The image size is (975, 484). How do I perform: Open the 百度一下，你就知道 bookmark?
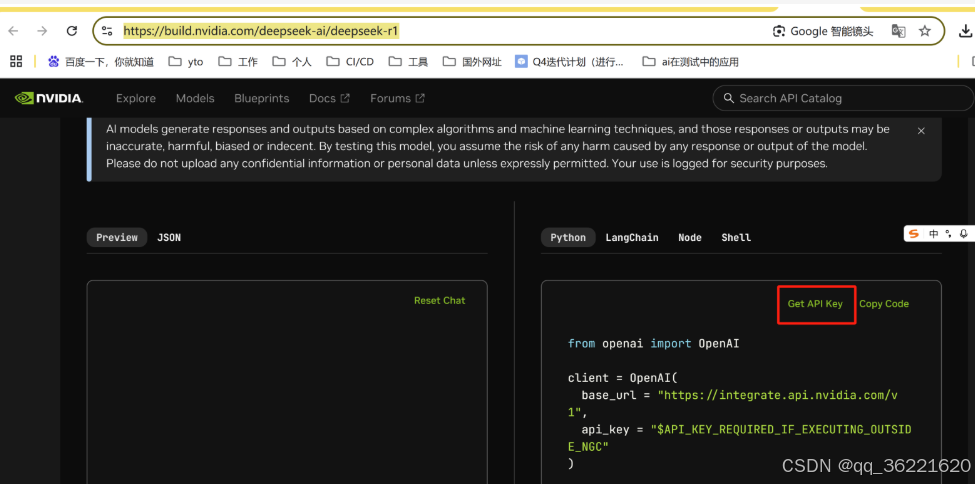(x=101, y=62)
